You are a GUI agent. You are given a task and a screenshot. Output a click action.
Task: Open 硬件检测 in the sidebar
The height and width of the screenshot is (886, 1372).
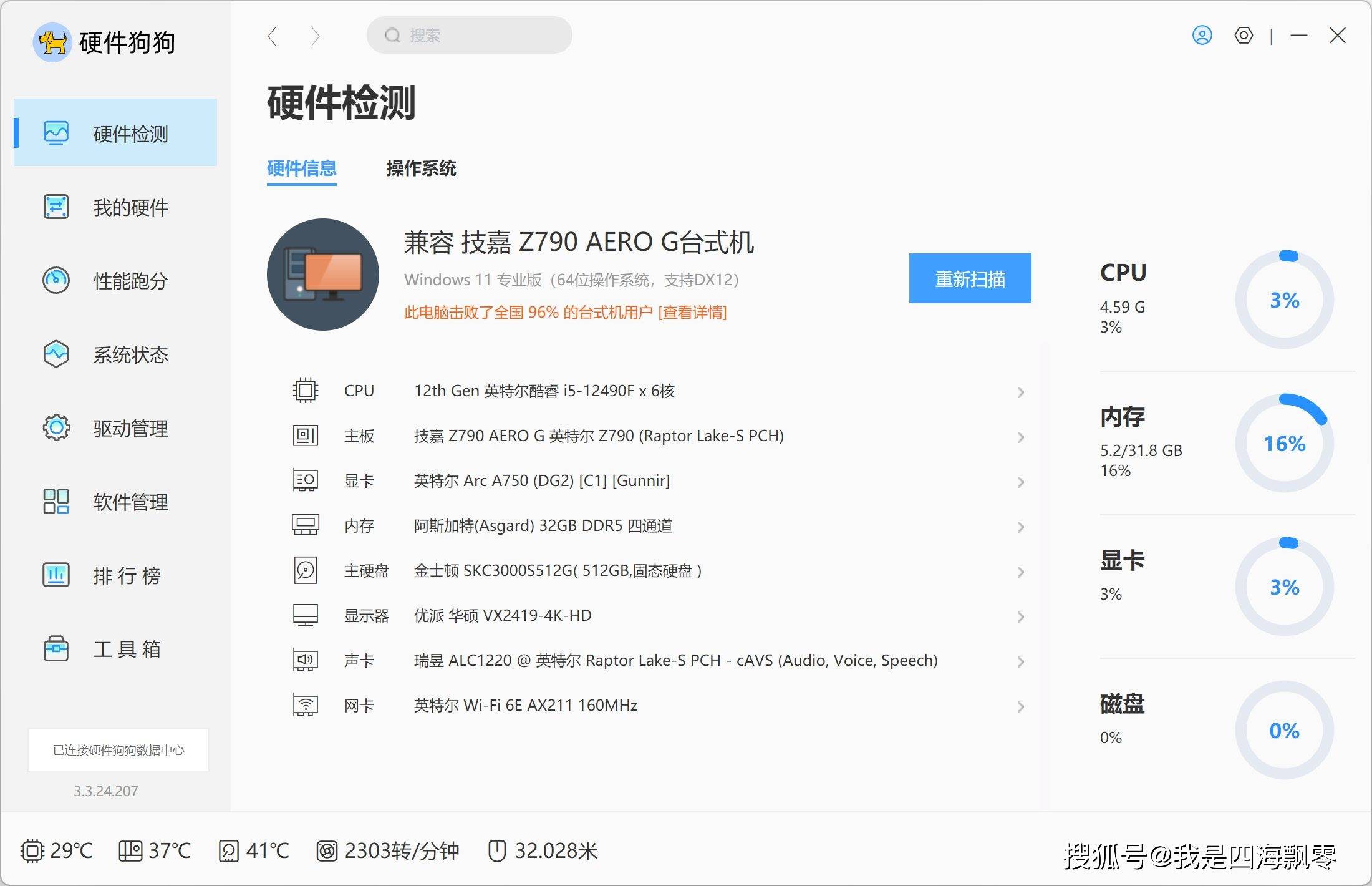click(x=115, y=132)
